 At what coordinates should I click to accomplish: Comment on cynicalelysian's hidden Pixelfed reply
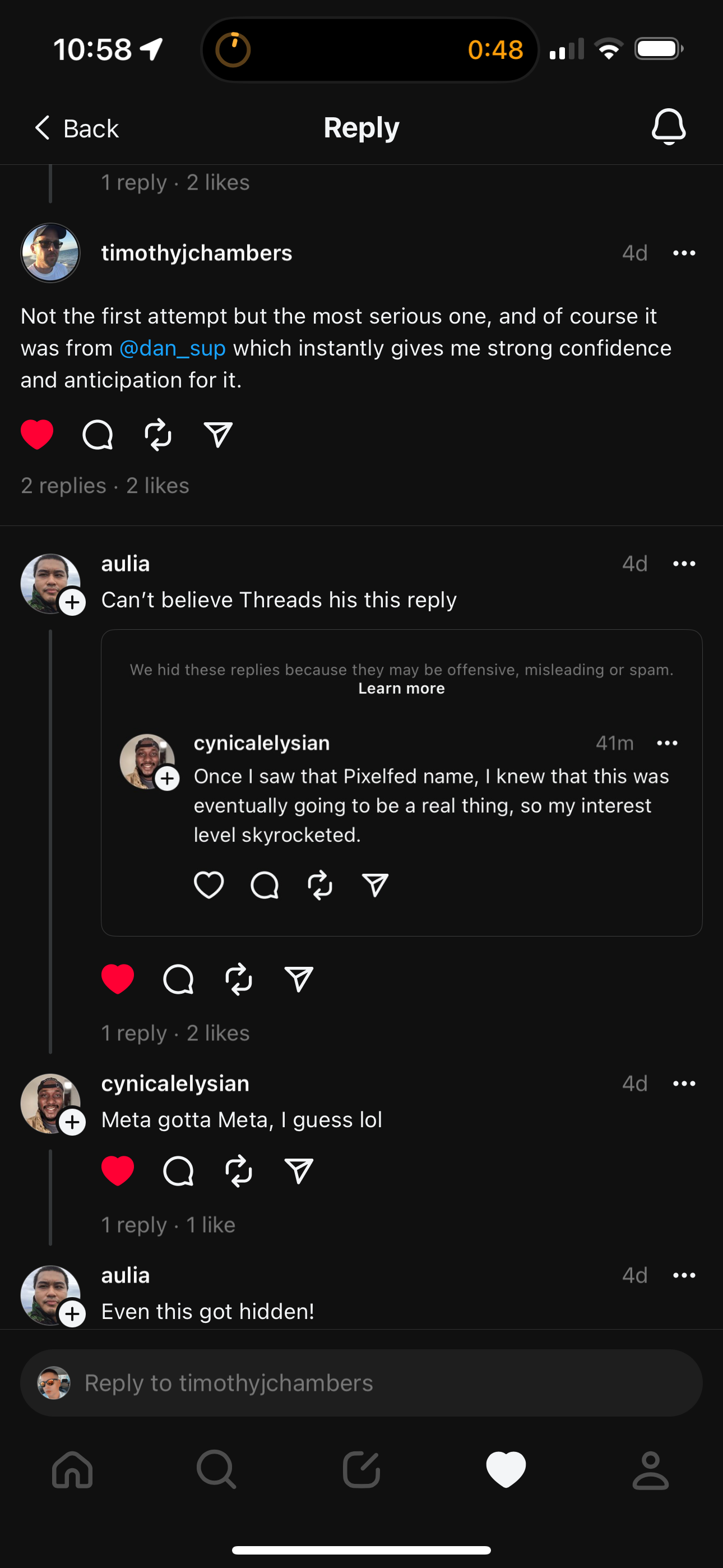tap(265, 885)
